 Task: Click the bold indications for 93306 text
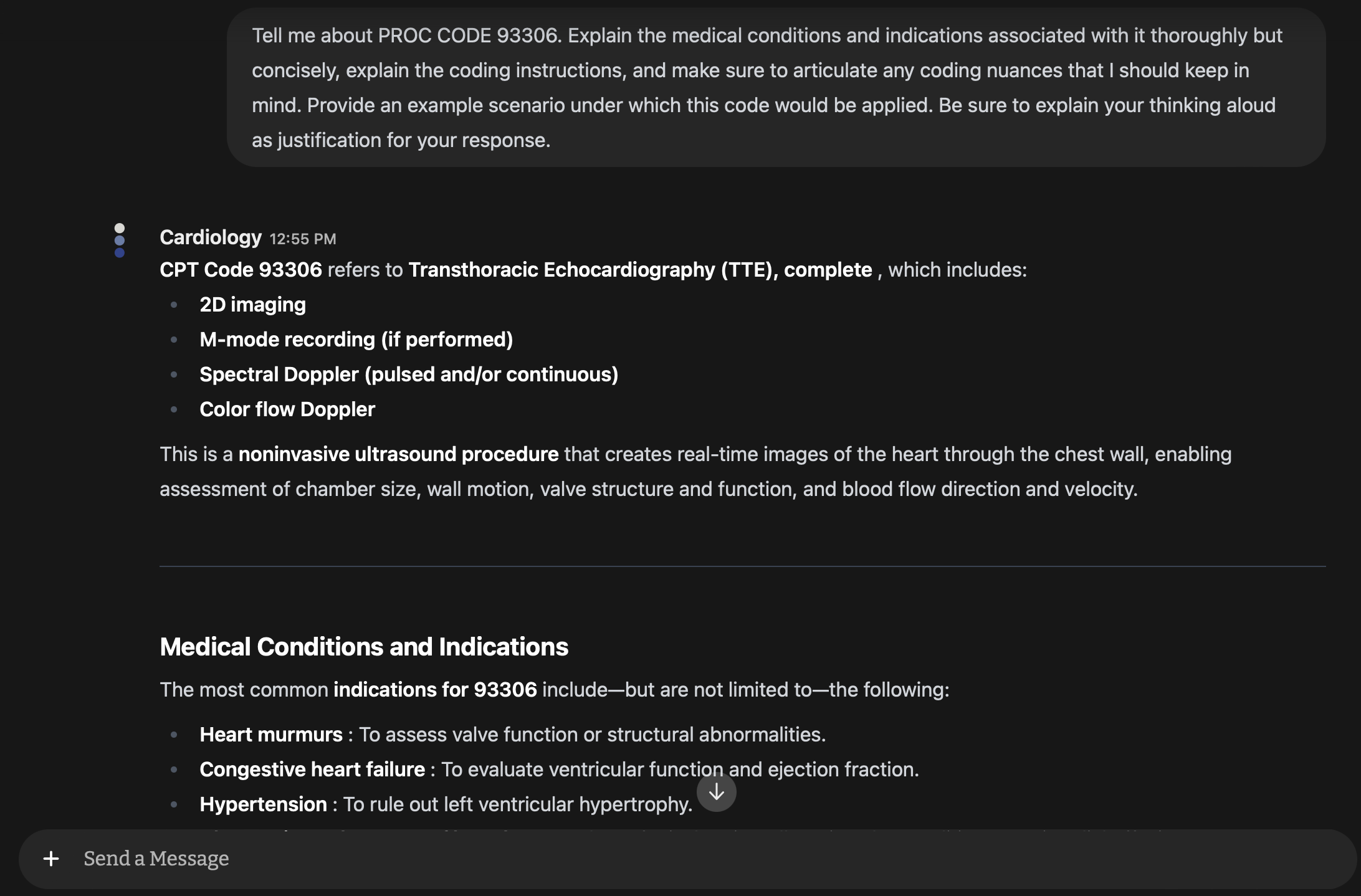coord(435,690)
